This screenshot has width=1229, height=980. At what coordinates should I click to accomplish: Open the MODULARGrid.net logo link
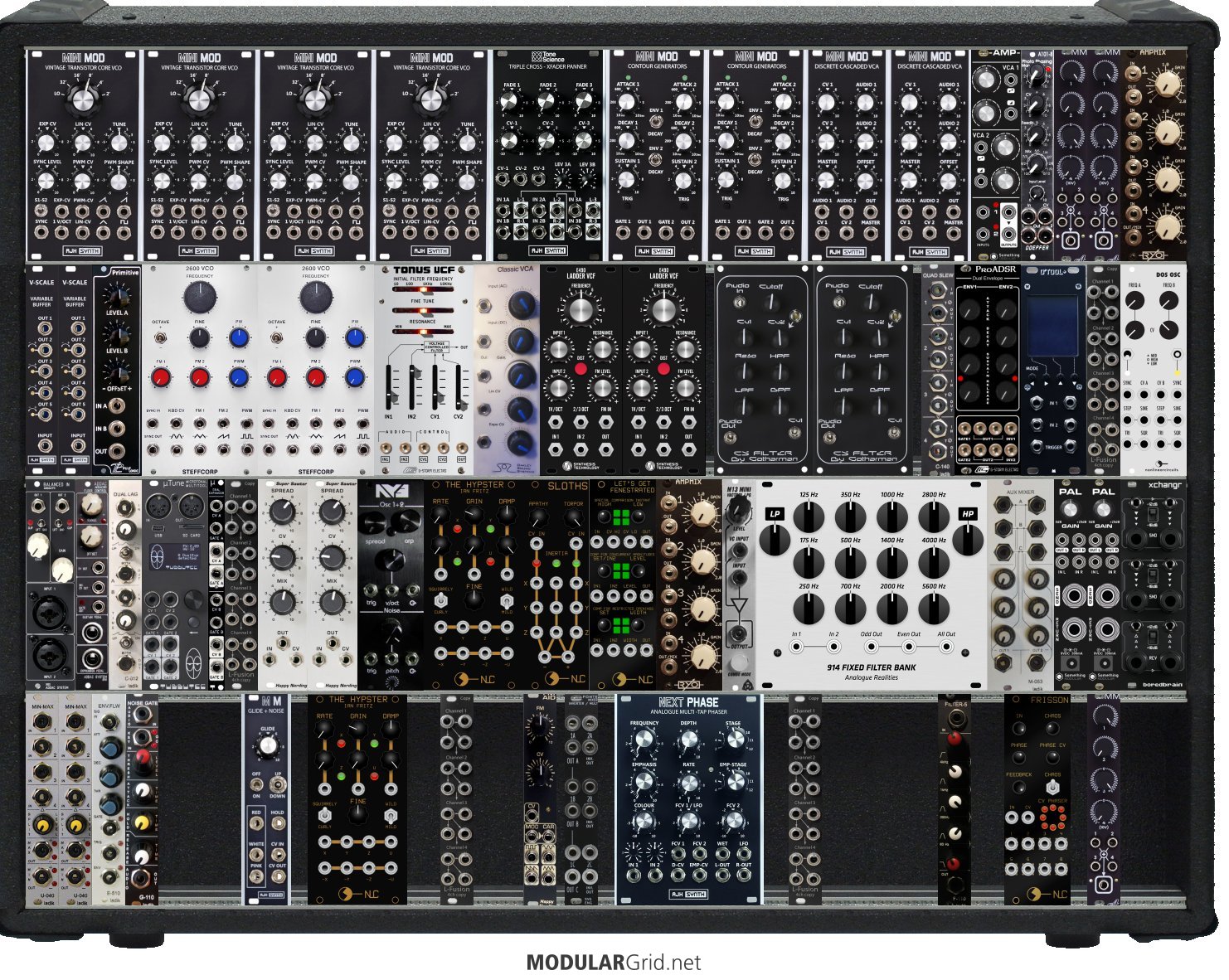coord(614,963)
